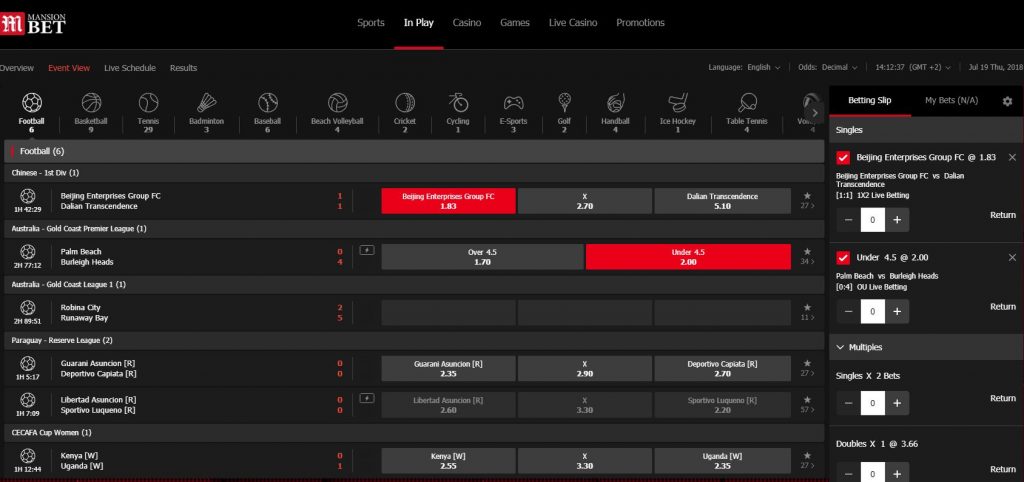
Task: Bet on Uganda [W] at 2.35
Action: (722, 460)
